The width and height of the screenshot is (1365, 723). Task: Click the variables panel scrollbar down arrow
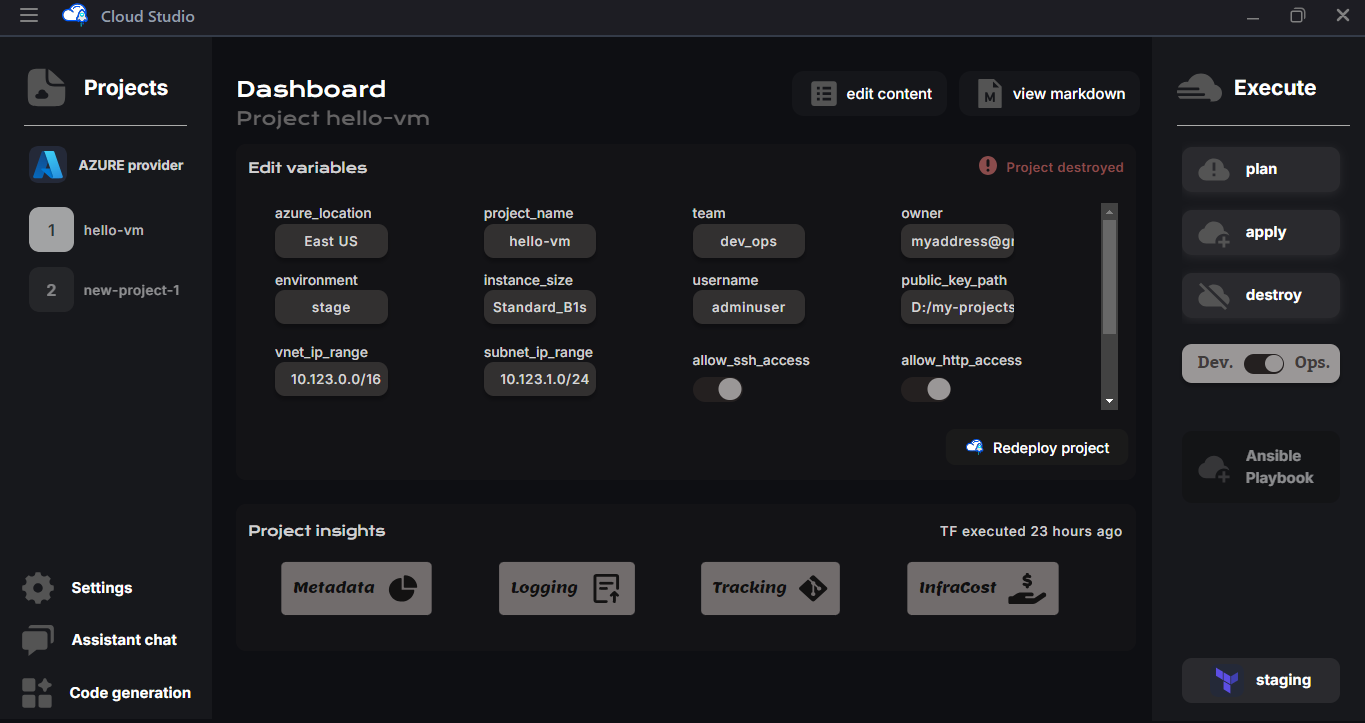[x=1109, y=401]
